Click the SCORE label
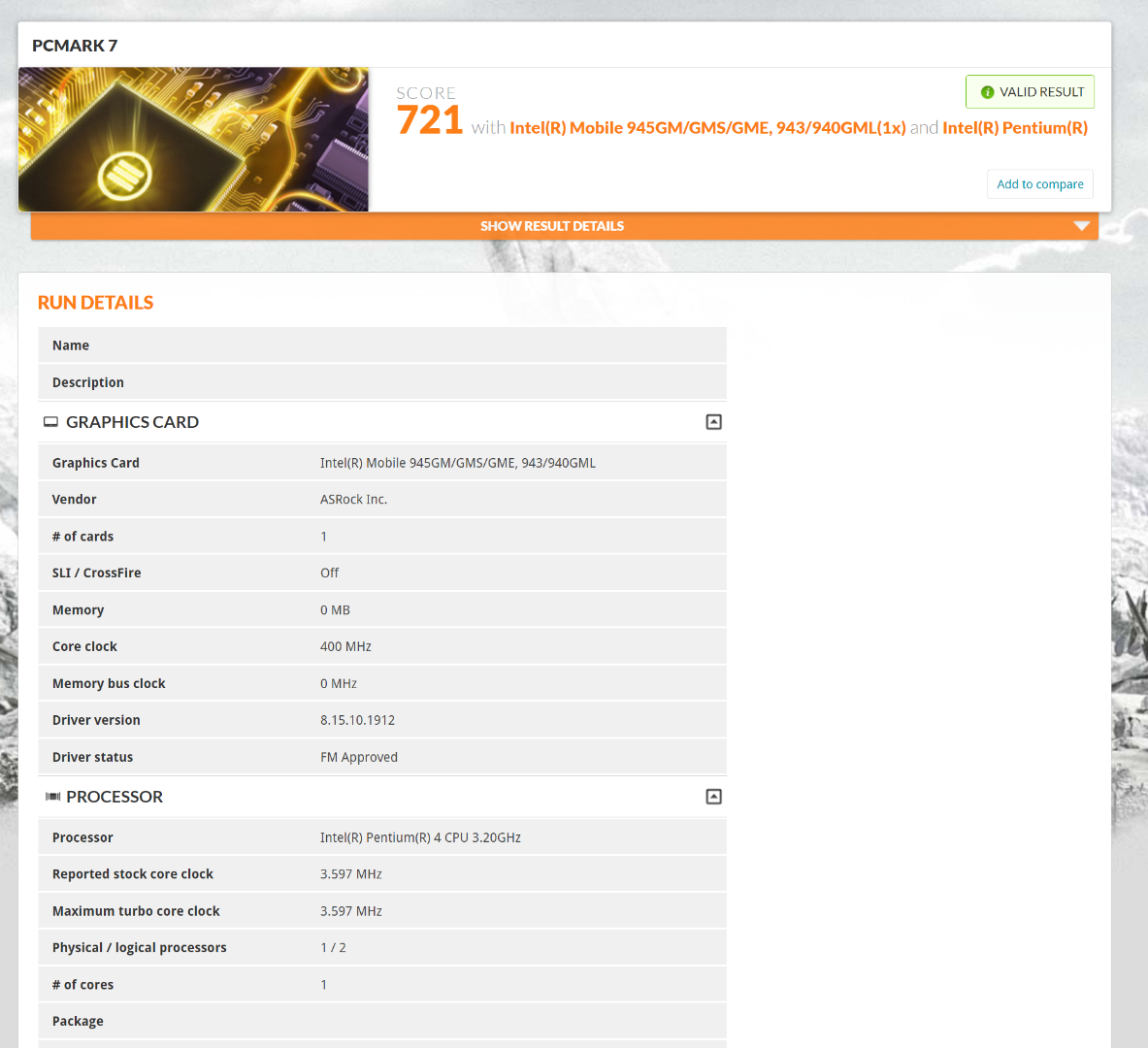This screenshot has height=1048, width=1148. tap(426, 93)
